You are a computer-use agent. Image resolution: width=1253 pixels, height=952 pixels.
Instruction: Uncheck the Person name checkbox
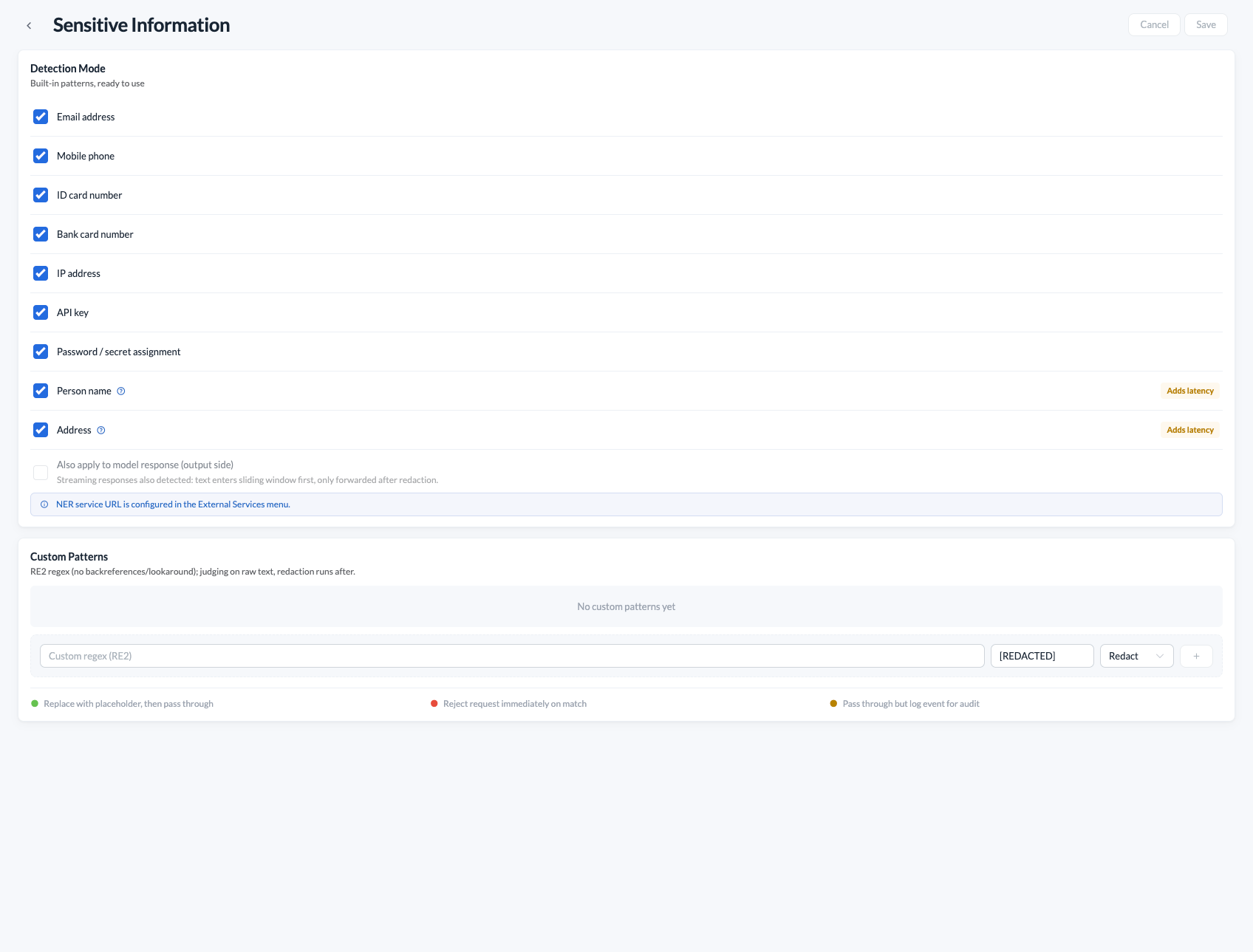[41, 391]
